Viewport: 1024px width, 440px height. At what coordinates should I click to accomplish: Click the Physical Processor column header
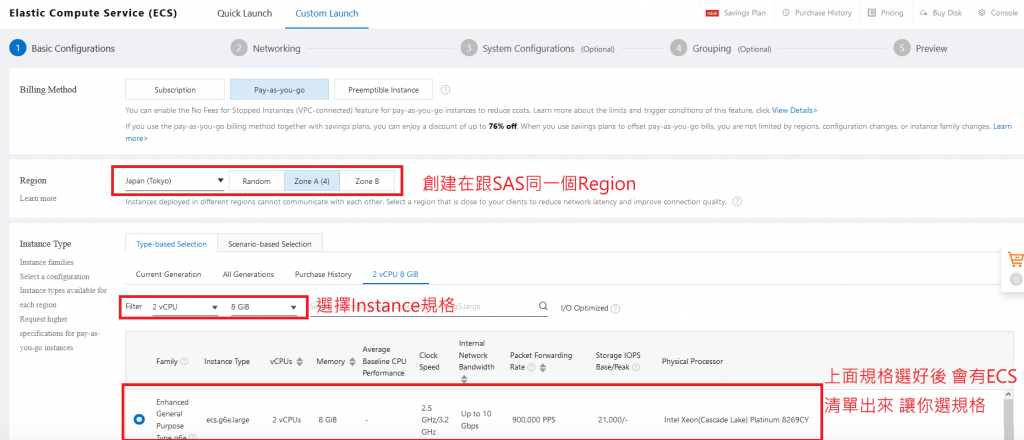[x=692, y=361]
